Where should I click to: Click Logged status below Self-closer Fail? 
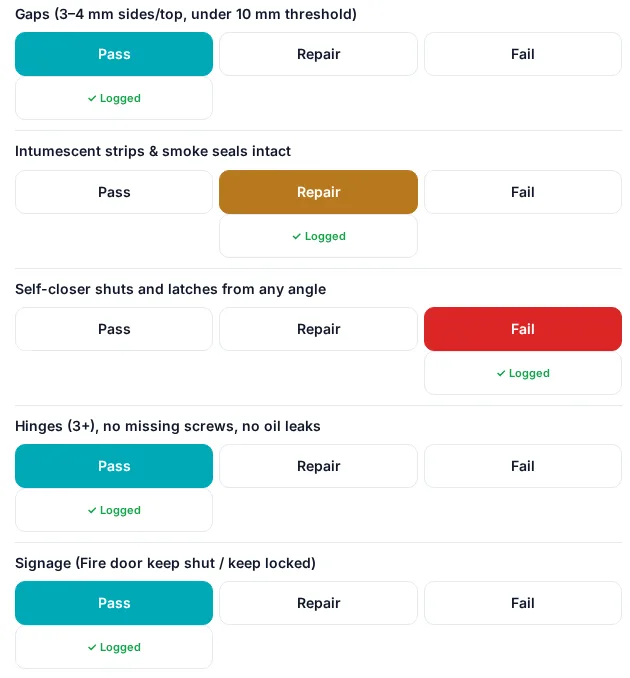[523, 373]
